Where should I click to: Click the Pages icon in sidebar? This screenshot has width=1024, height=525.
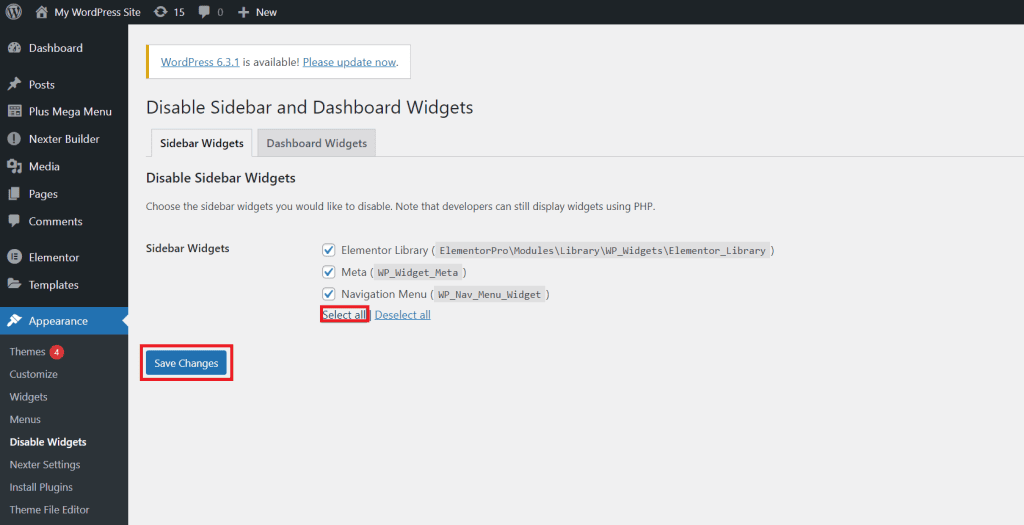(x=14, y=194)
